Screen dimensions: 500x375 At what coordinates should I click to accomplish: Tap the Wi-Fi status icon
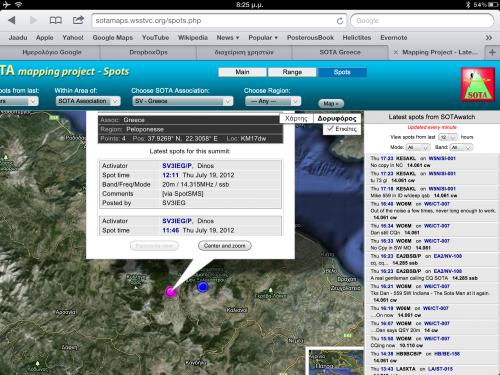coord(19,4)
